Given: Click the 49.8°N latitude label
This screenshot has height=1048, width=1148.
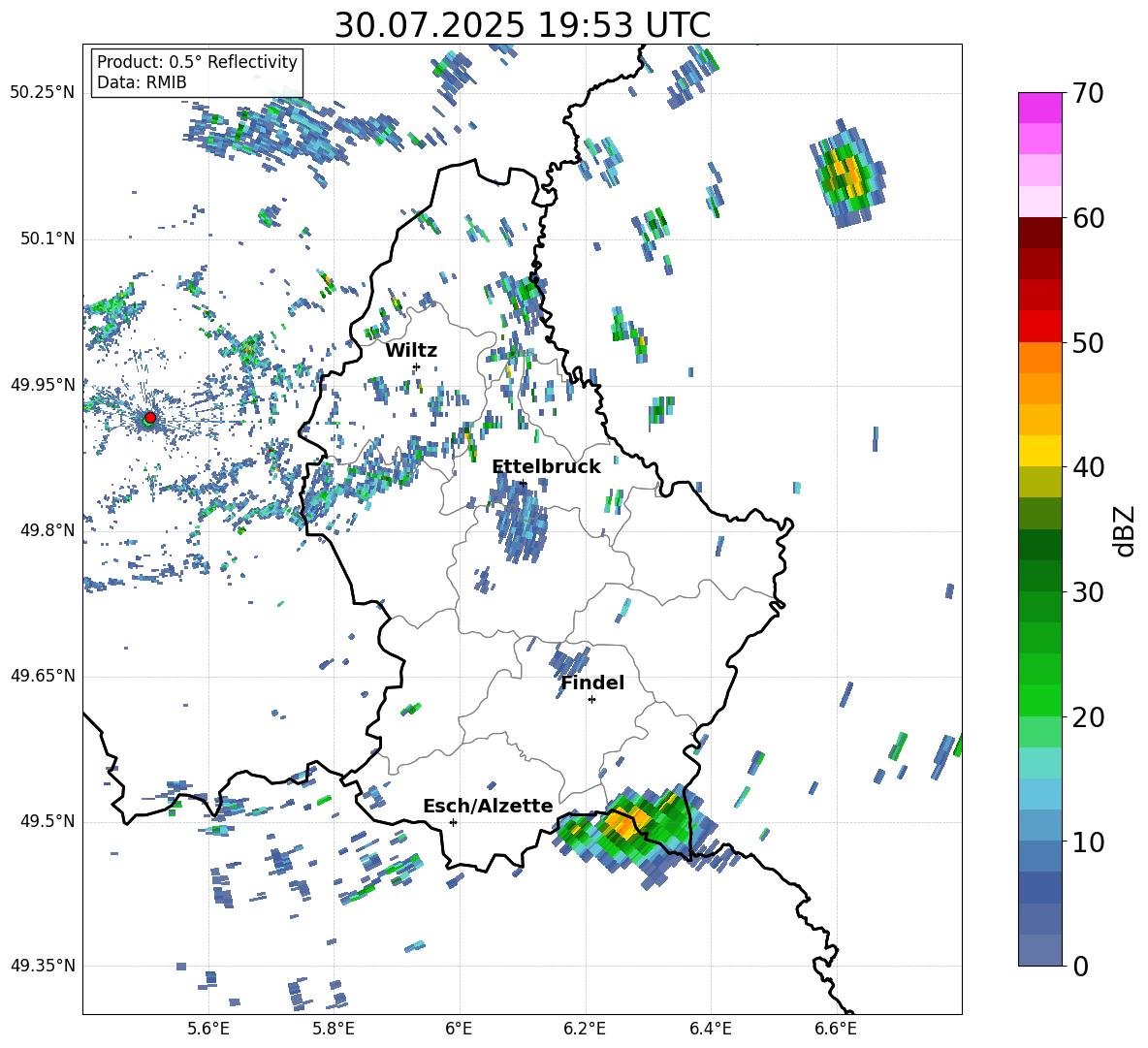Looking at the screenshot, I should [48, 530].
